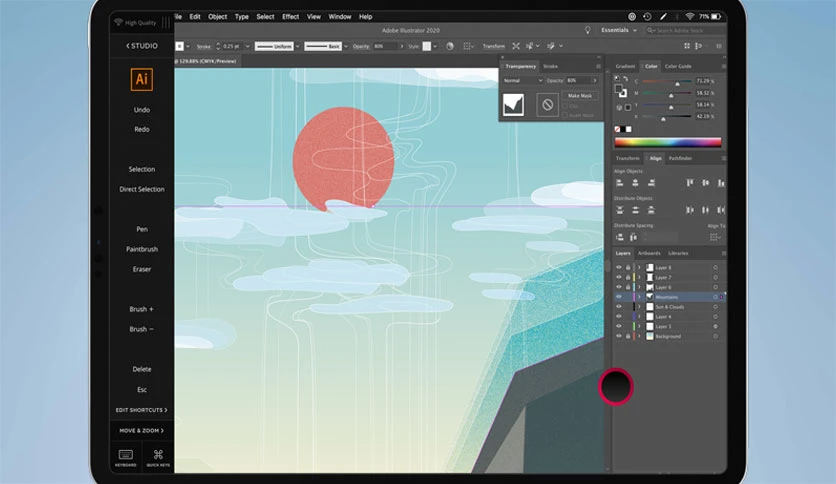Open Edit Shortcuts
The width and height of the screenshot is (836, 484).
[141, 410]
